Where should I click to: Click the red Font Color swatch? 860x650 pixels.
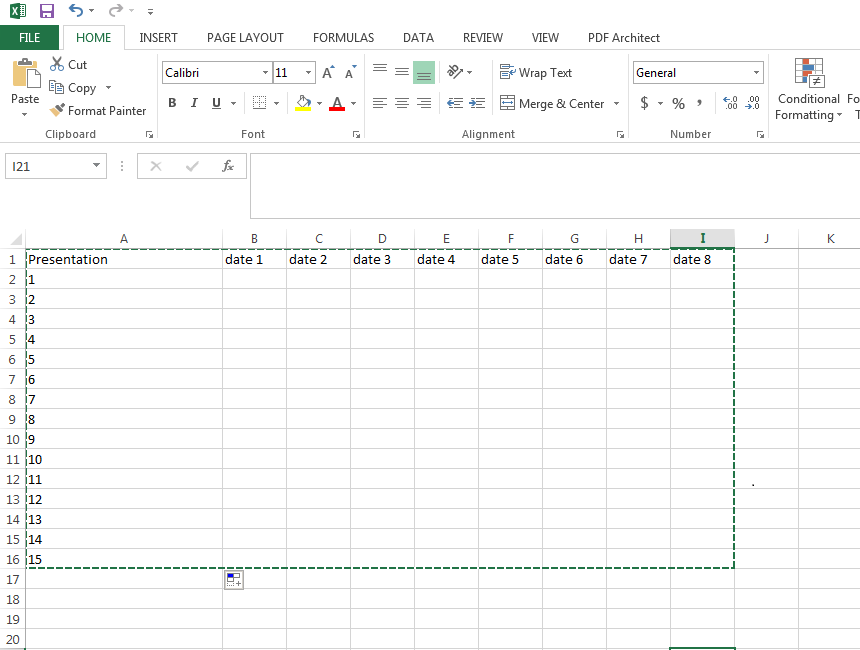[x=339, y=110]
